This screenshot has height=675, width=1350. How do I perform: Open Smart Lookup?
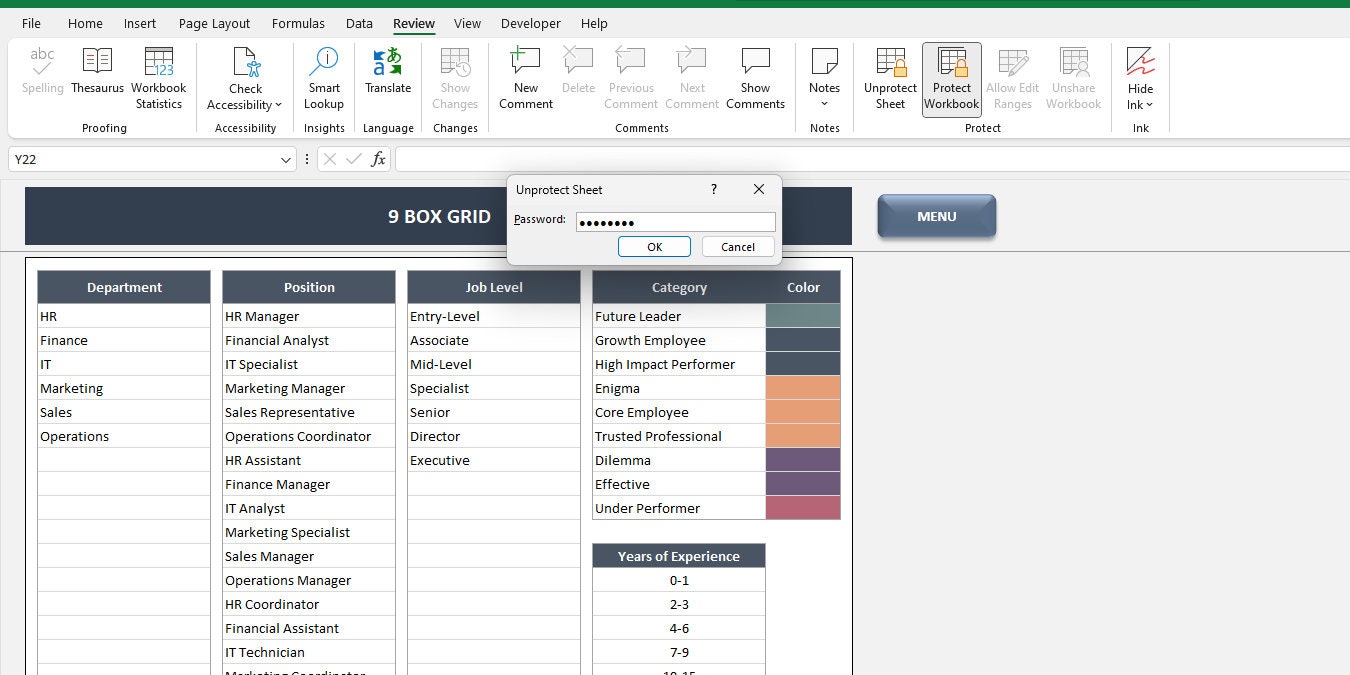click(x=324, y=80)
